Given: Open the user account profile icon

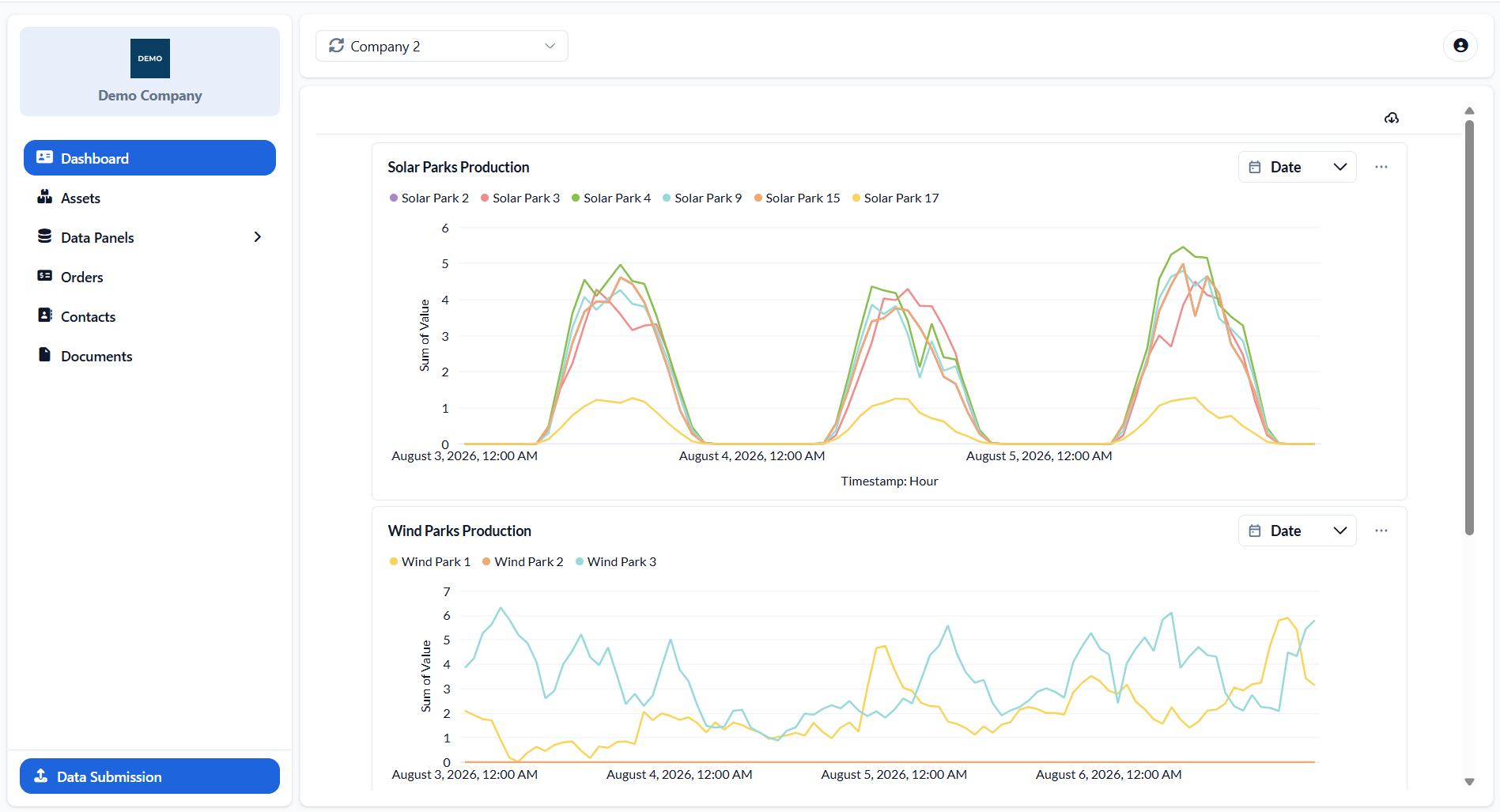Looking at the screenshot, I should [x=1460, y=46].
